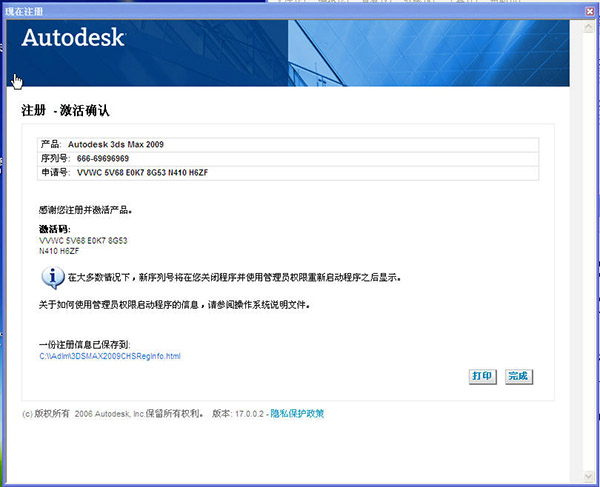Select the serial number 666-69696969
The width and height of the screenshot is (600, 487).
point(103,158)
